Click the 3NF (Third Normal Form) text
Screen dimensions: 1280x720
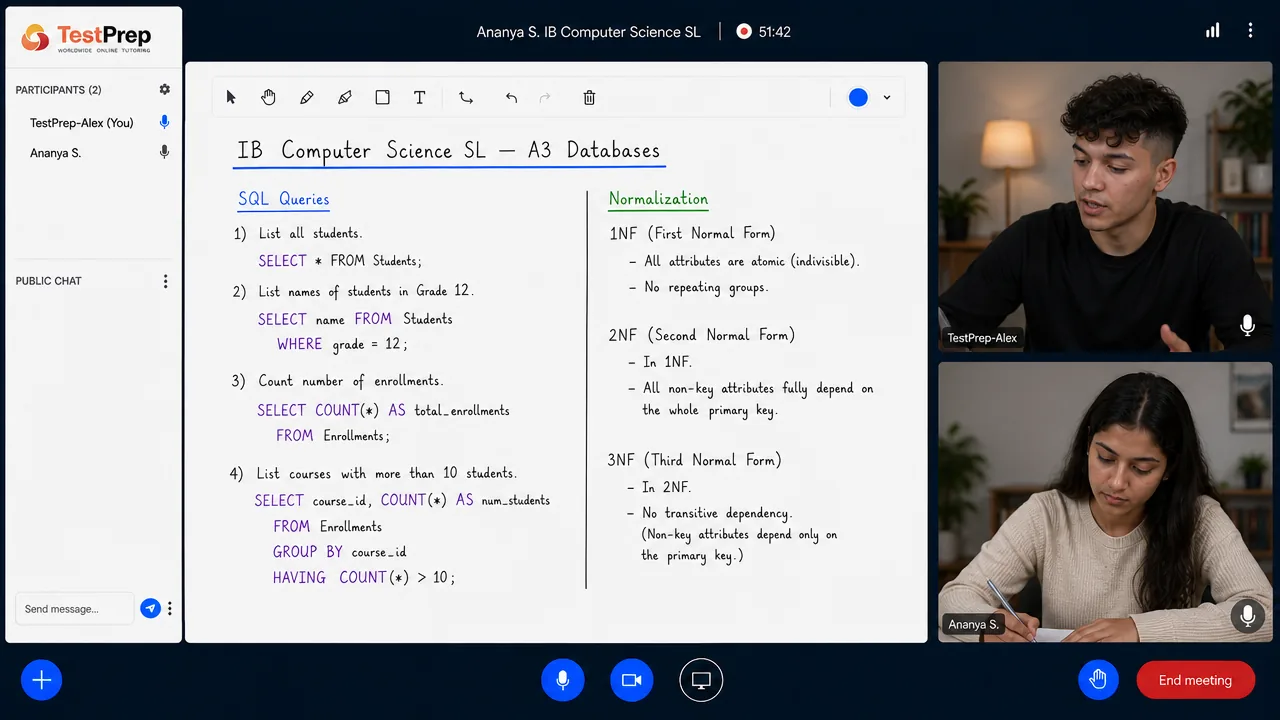point(695,460)
